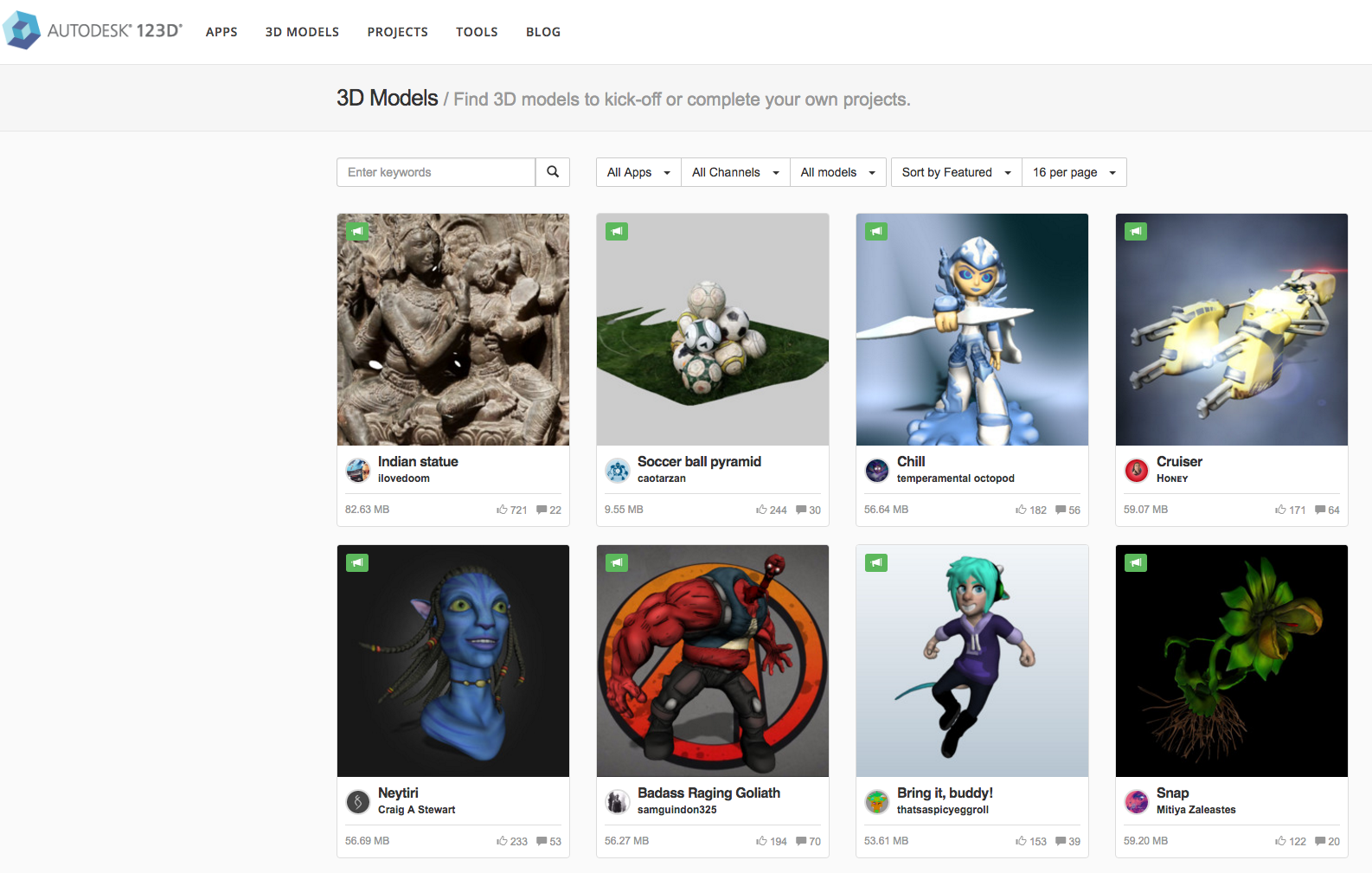Like the Indian statue model (721)
This screenshot has width=1372, height=873.
512,510
